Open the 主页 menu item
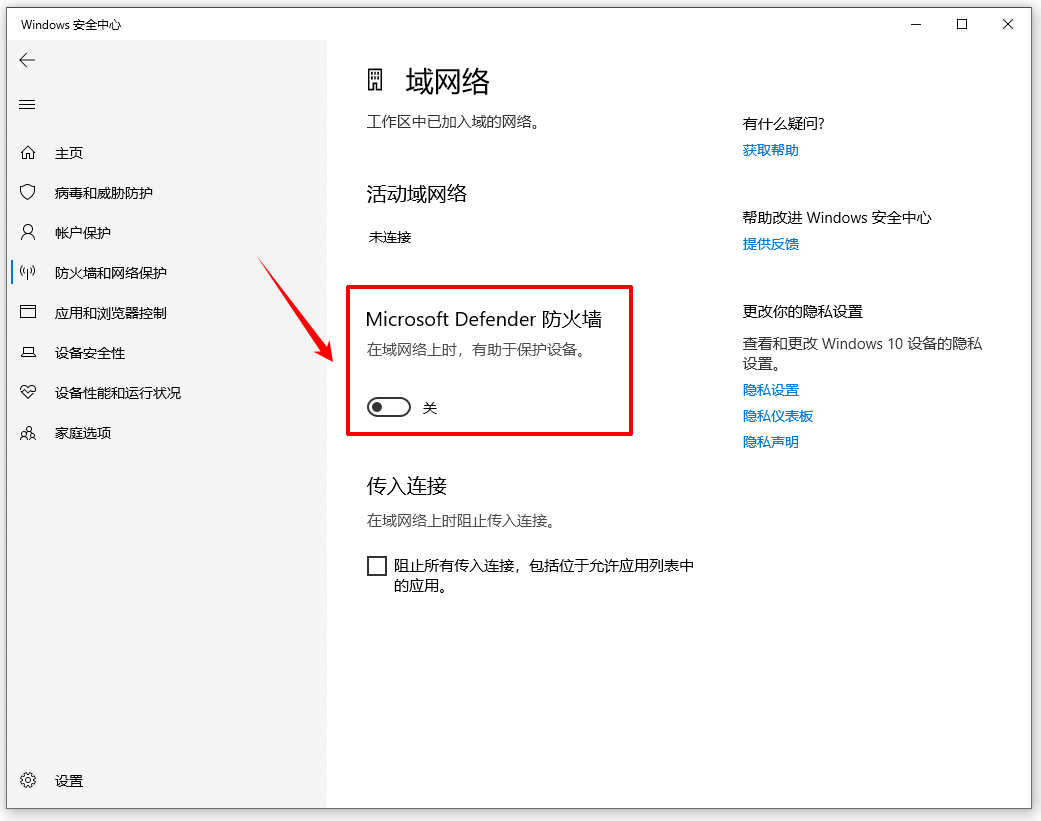Image resolution: width=1041 pixels, height=821 pixels. pyautogui.click(x=69, y=153)
